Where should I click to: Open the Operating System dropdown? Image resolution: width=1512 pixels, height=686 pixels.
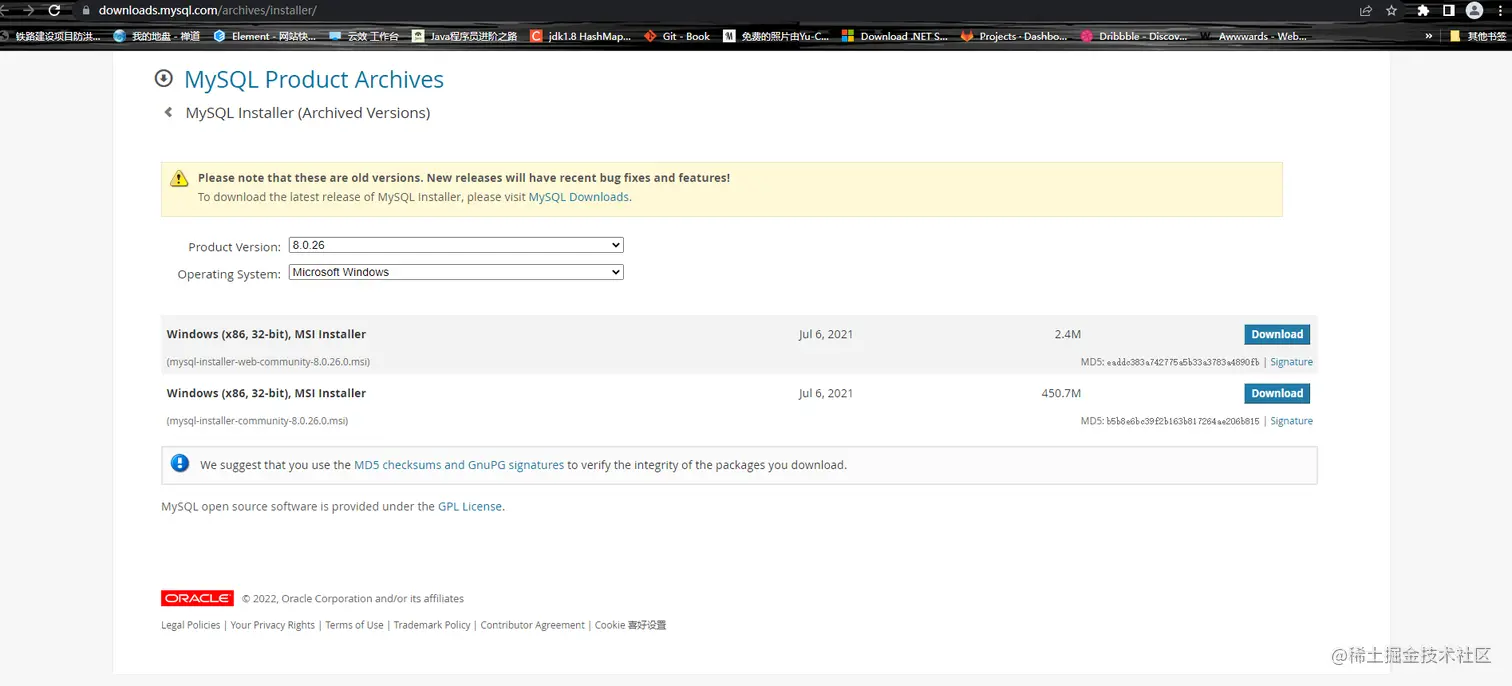[456, 272]
